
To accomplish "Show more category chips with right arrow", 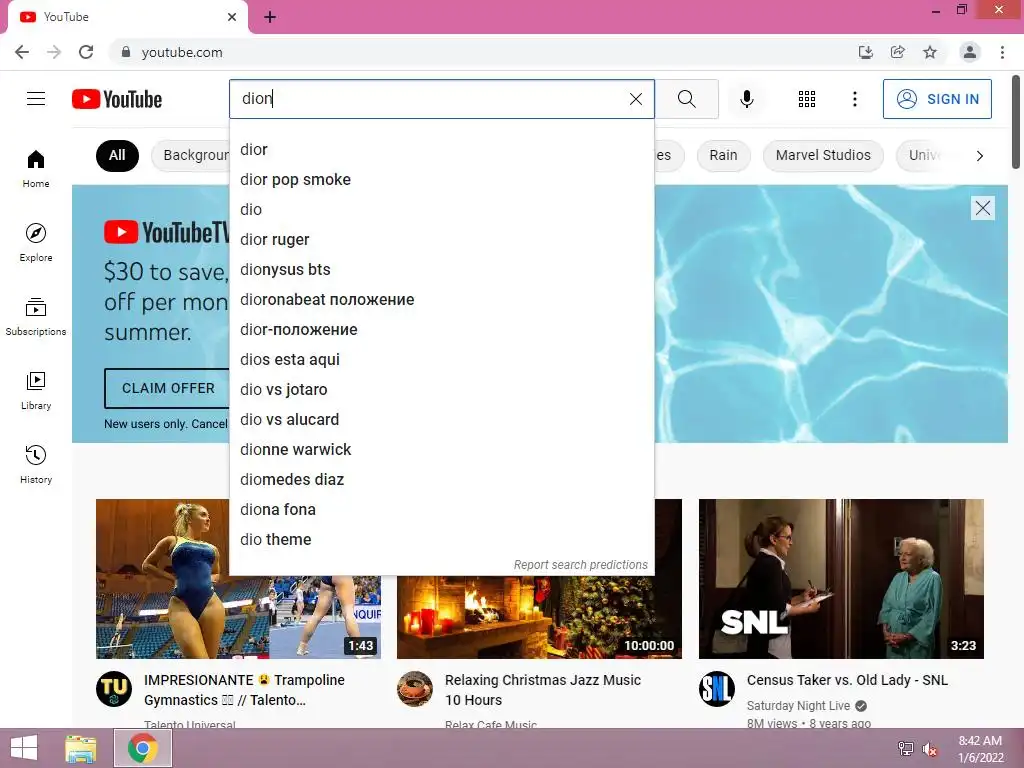I will [x=979, y=155].
